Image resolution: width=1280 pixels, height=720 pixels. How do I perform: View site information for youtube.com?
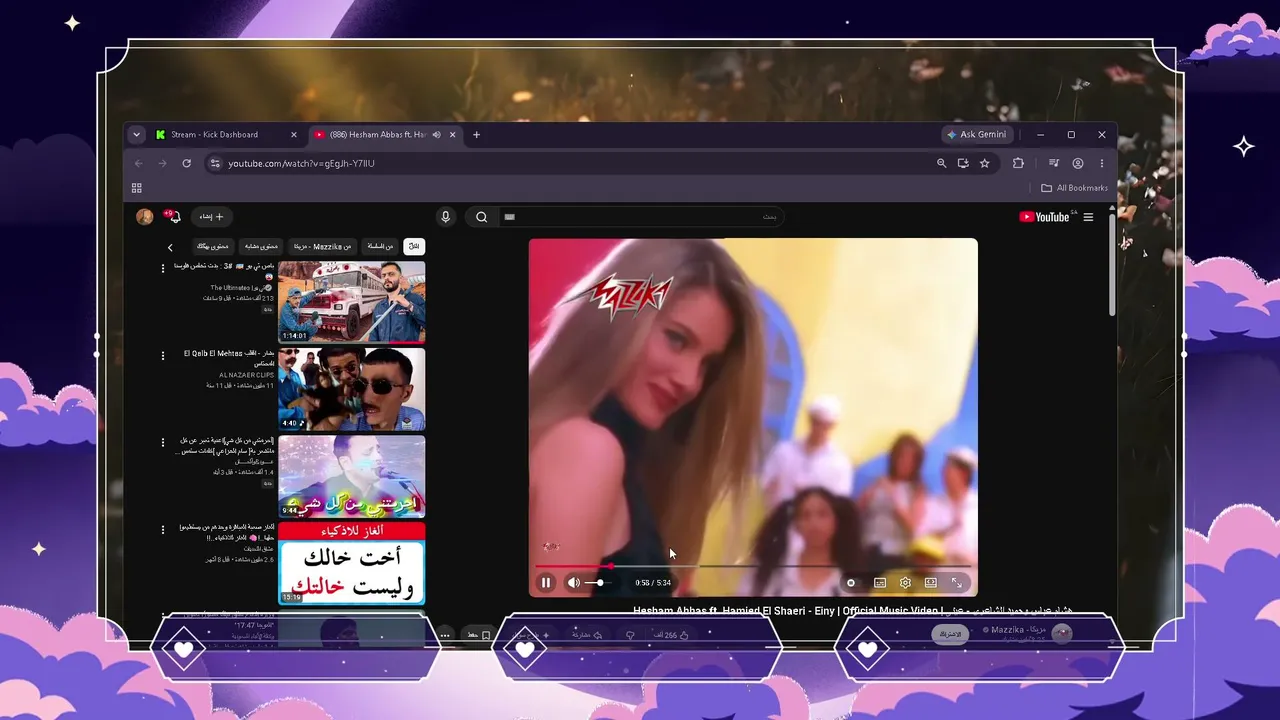(x=214, y=163)
